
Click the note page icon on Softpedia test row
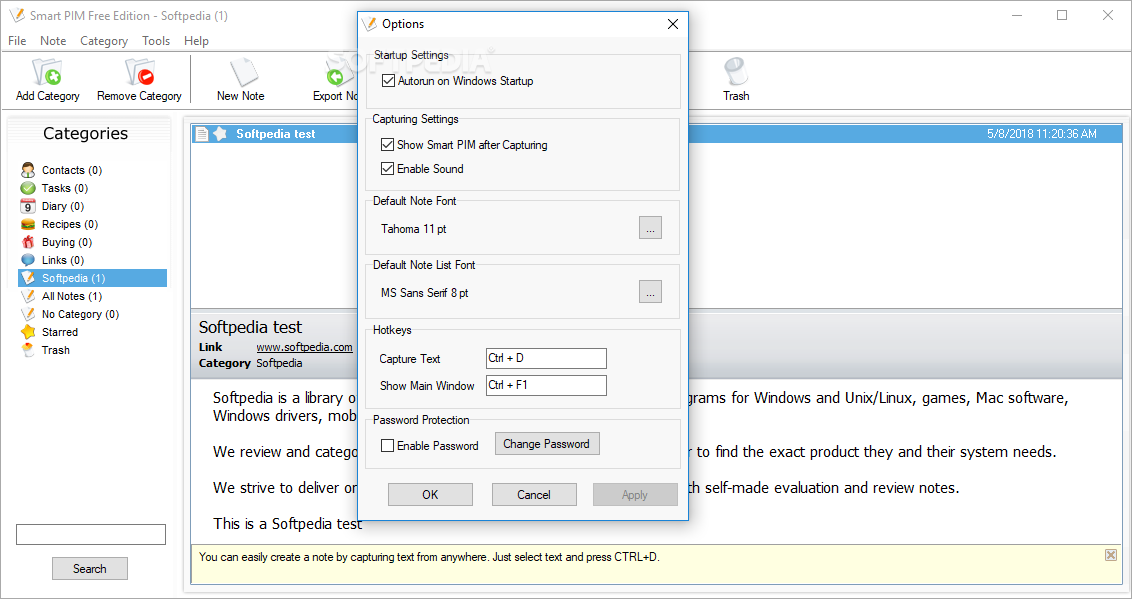click(202, 134)
